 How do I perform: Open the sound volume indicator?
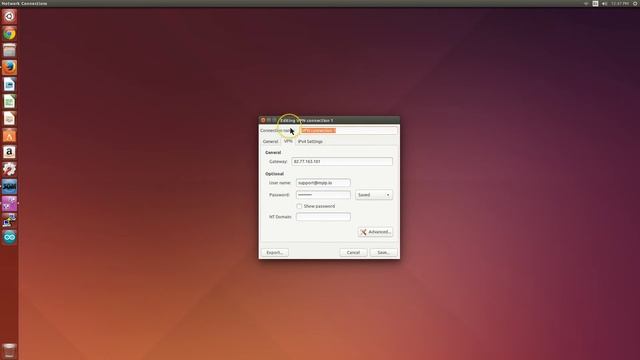[x=604, y=3]
